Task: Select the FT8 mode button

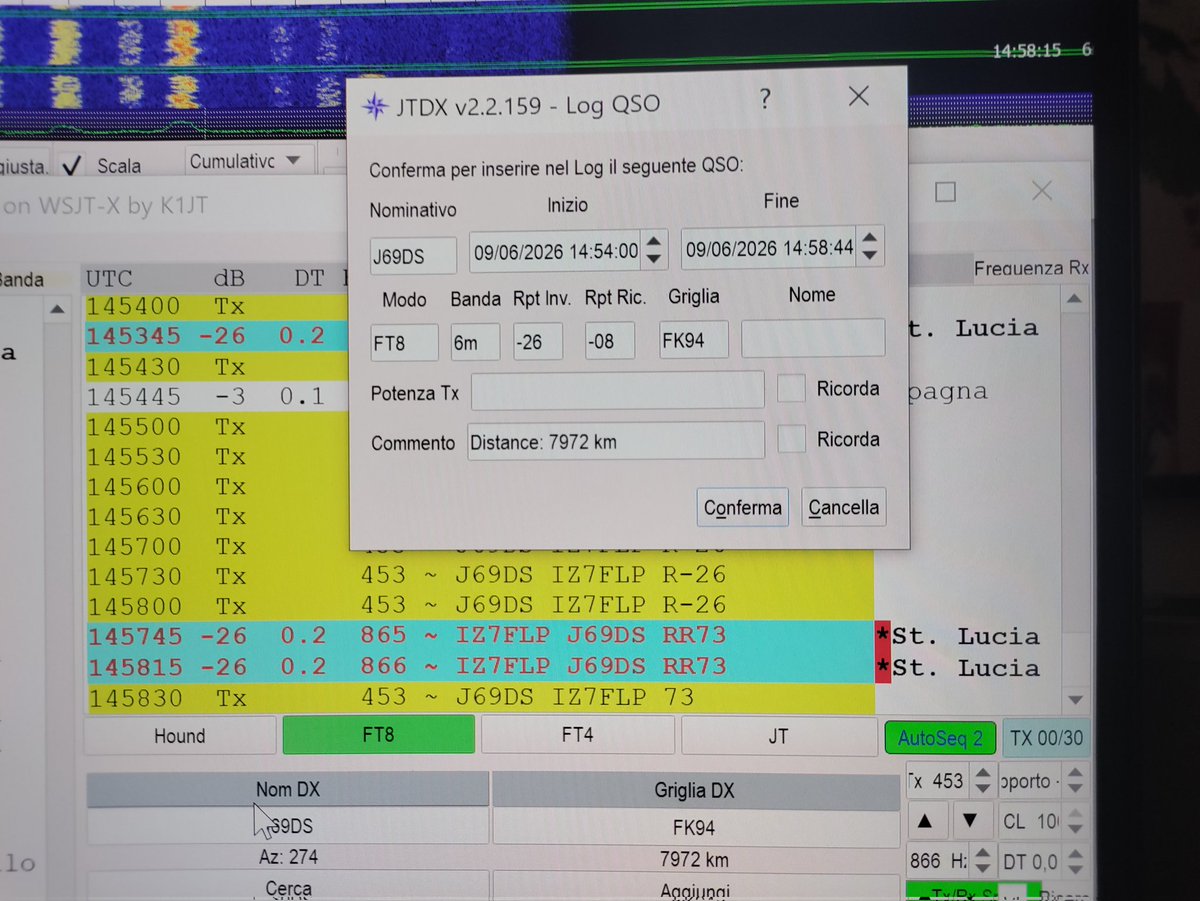Action: click(378, 735)
